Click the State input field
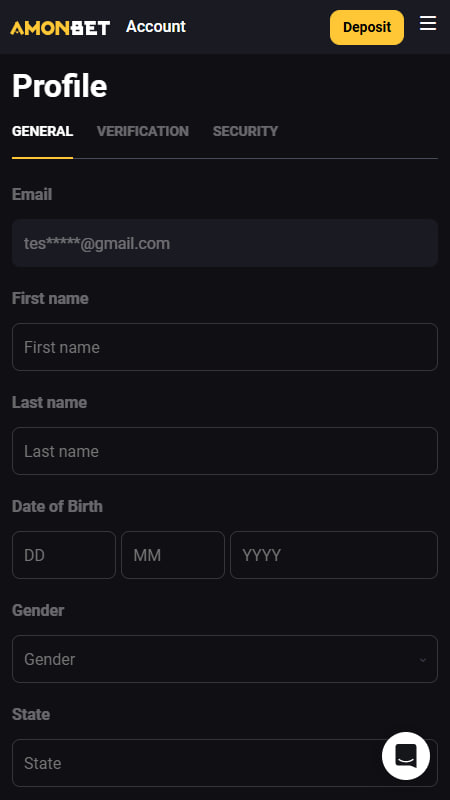Image resolution: width=450 pixels, height=800 pixels. pyautogui.click(x=225, y=763)
